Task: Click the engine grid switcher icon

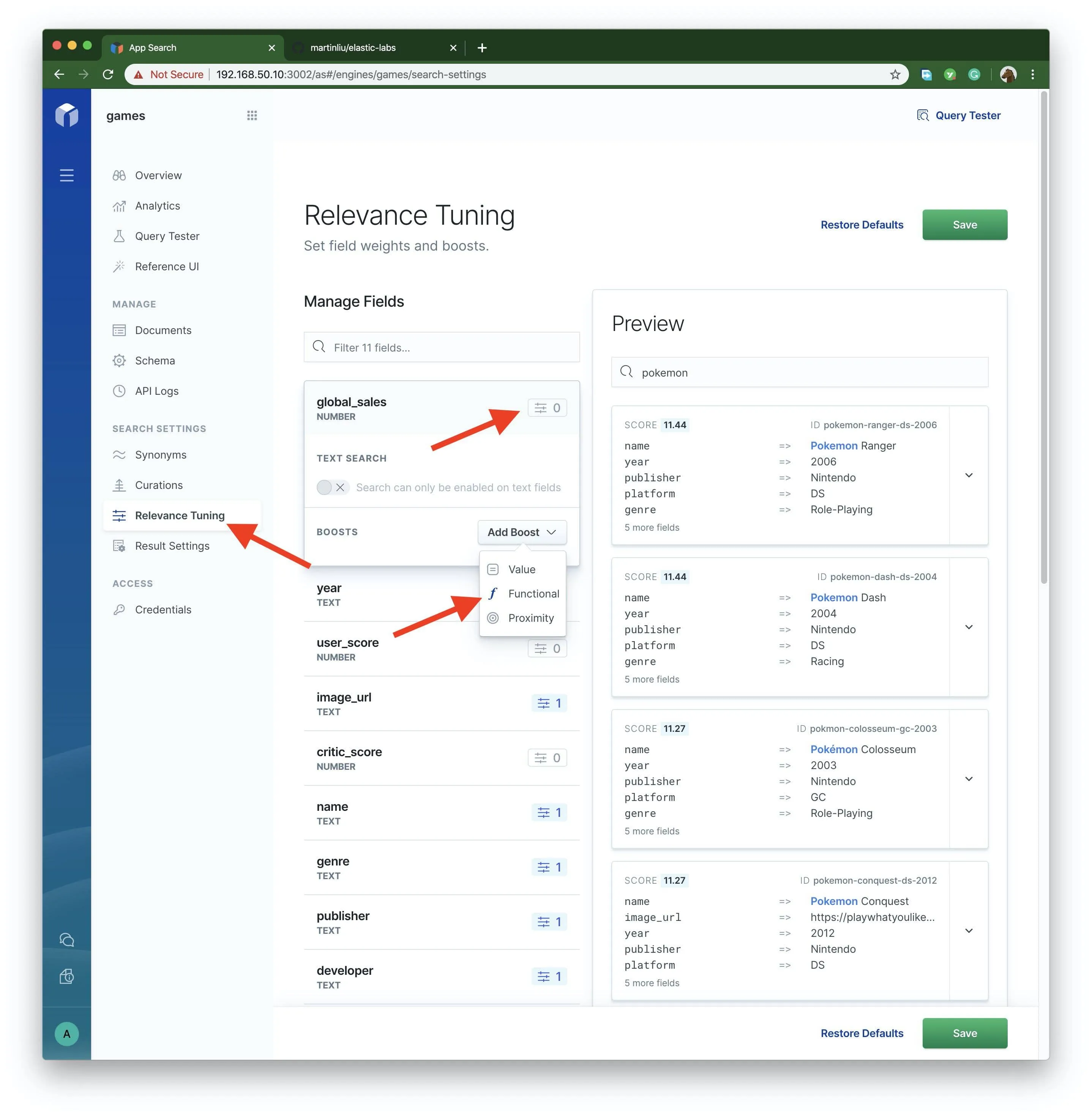Action: pyautogui.click(x=252, y=115)
